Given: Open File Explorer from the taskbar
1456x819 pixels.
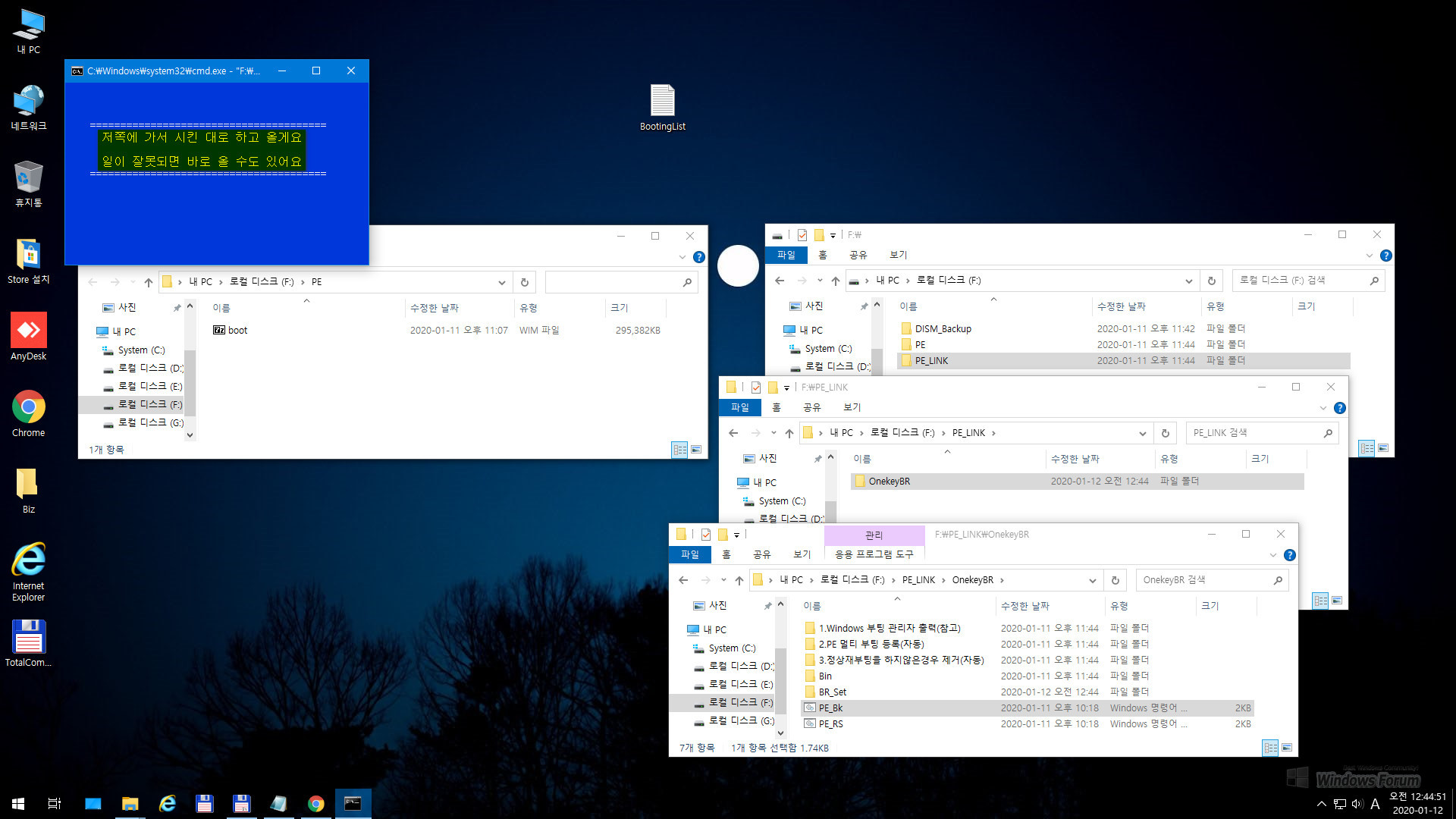Looking at the screenshot, I should coord(130,804).
